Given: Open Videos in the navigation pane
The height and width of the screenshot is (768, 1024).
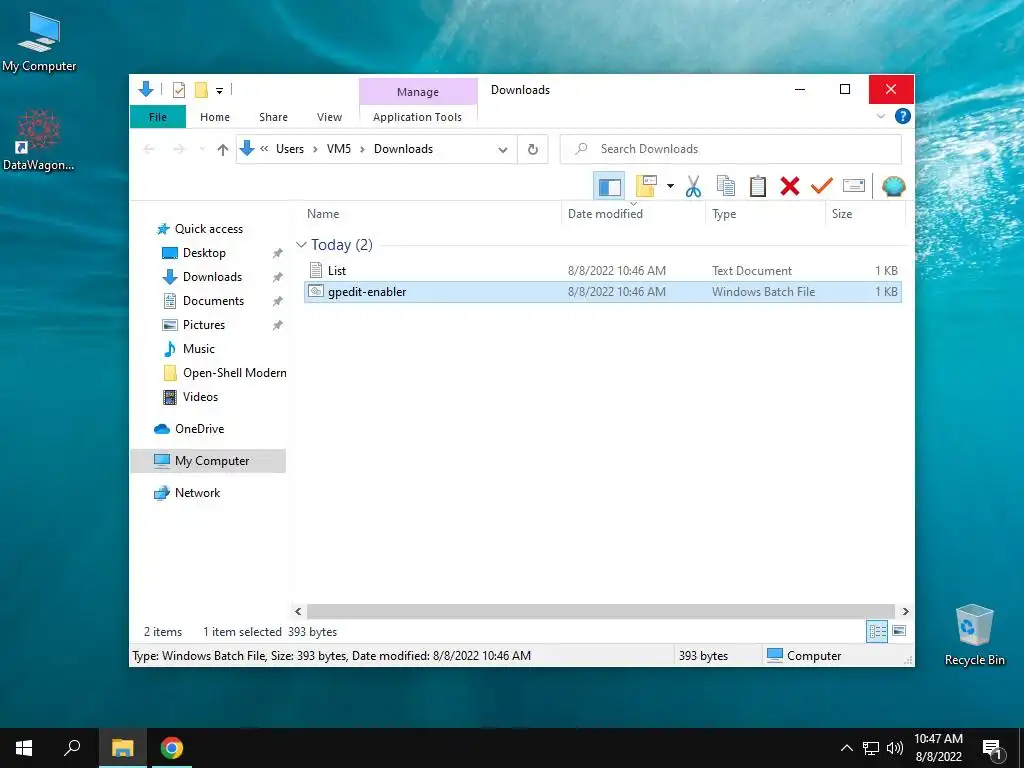Looking at the screenshot, I should coord(200,397).
